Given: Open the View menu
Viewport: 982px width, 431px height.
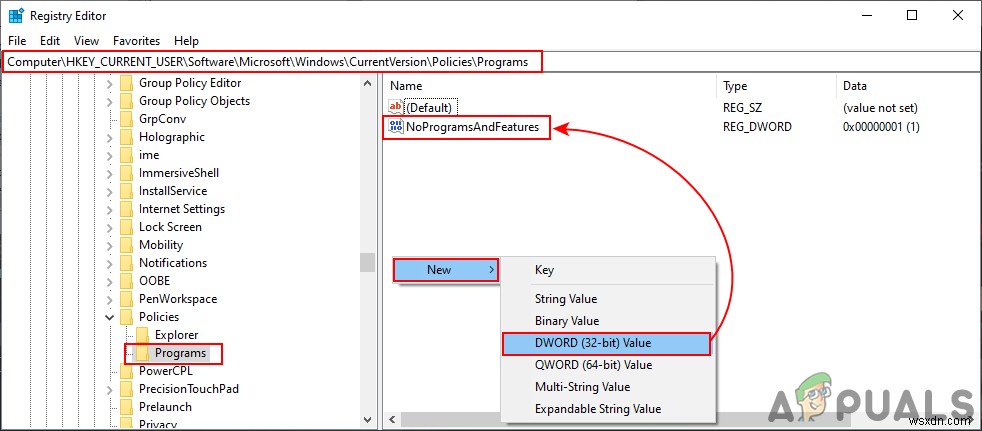Looking at the screenshot, I should [x=86, y=41].
